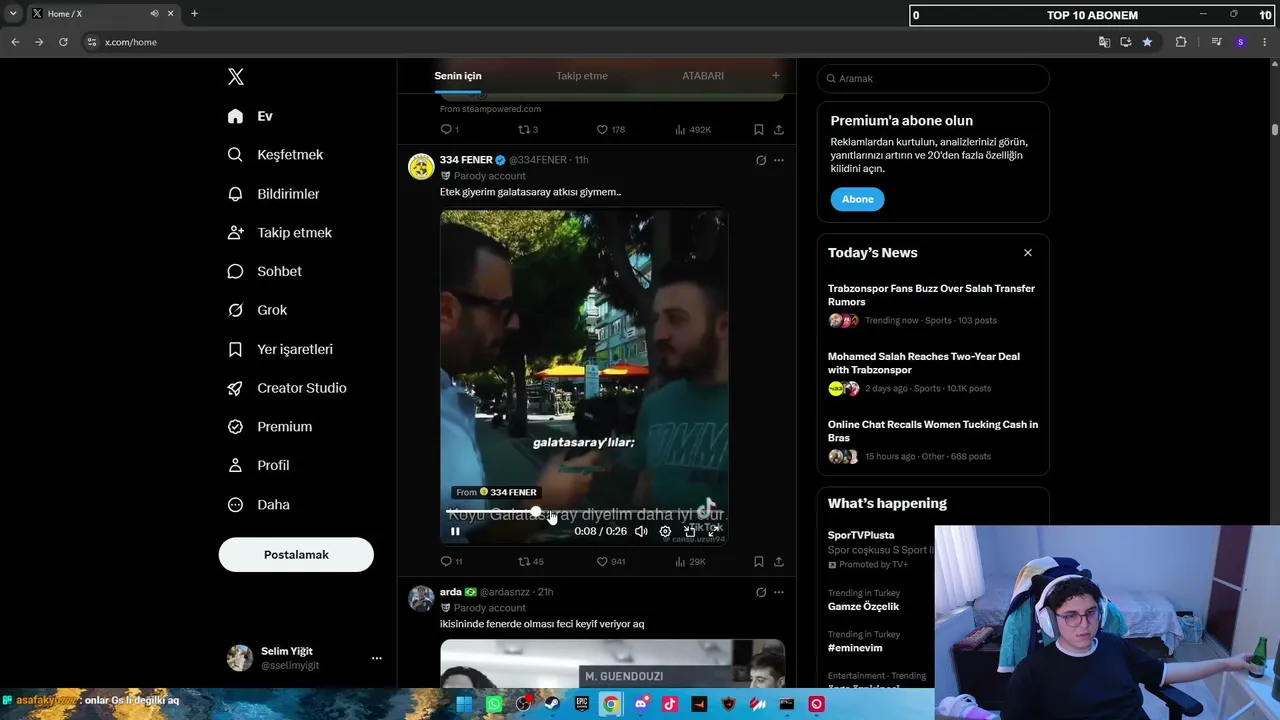Open Yer işaretleri bookmarks

(280, 349)
